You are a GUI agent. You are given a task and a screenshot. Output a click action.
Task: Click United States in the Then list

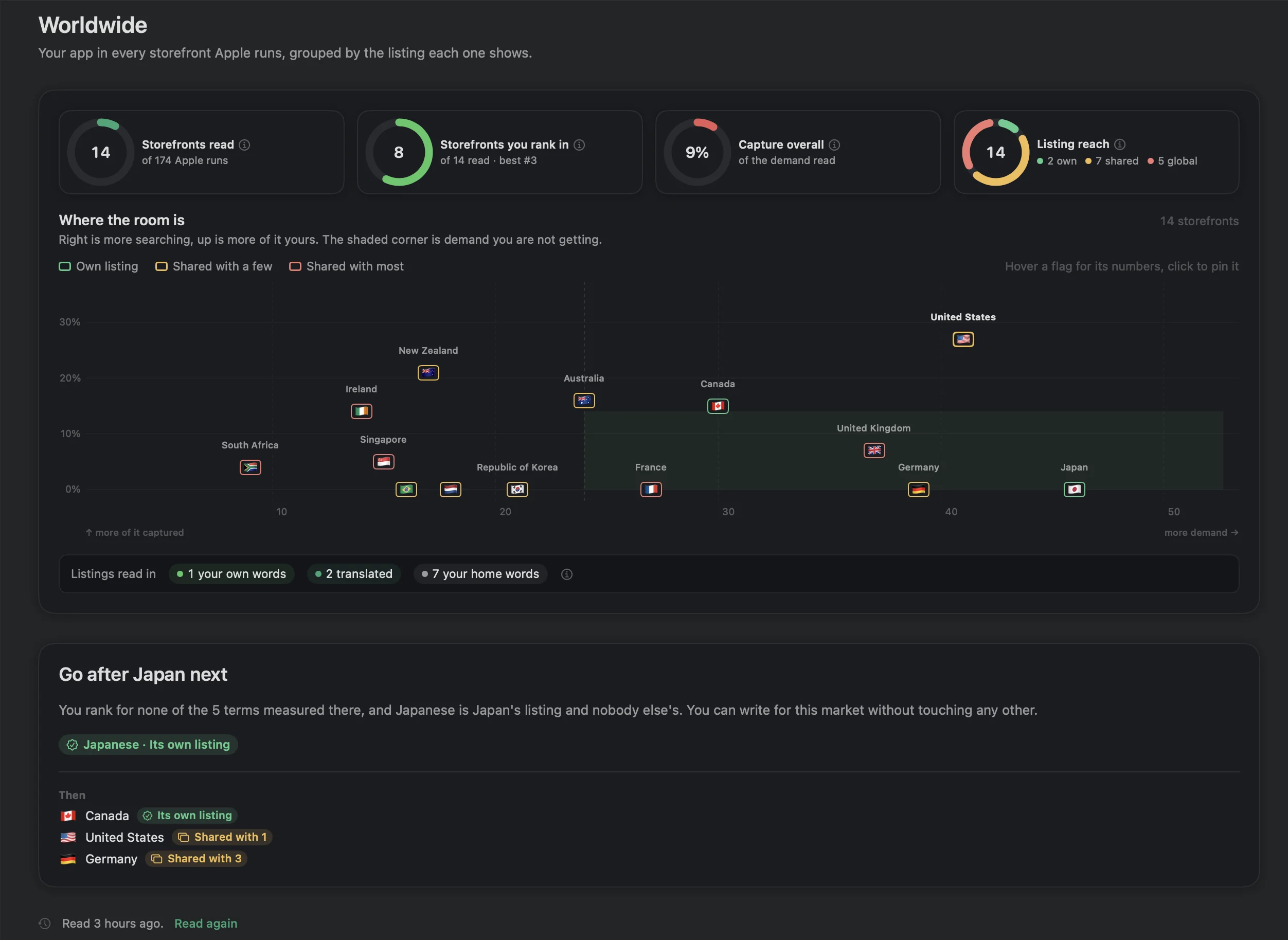point(124,838)
